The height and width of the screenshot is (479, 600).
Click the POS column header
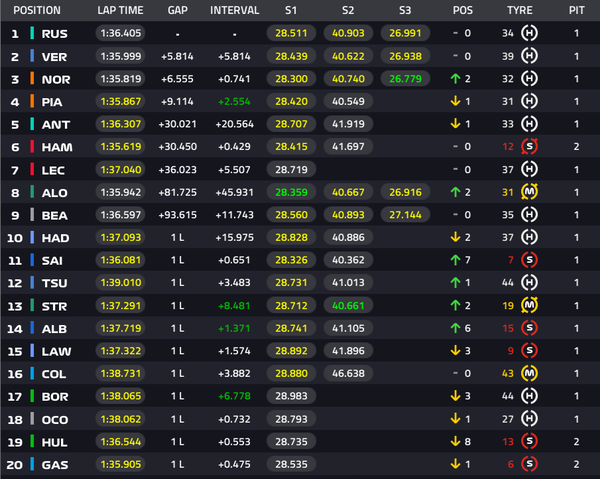click(x=463, y=10)
